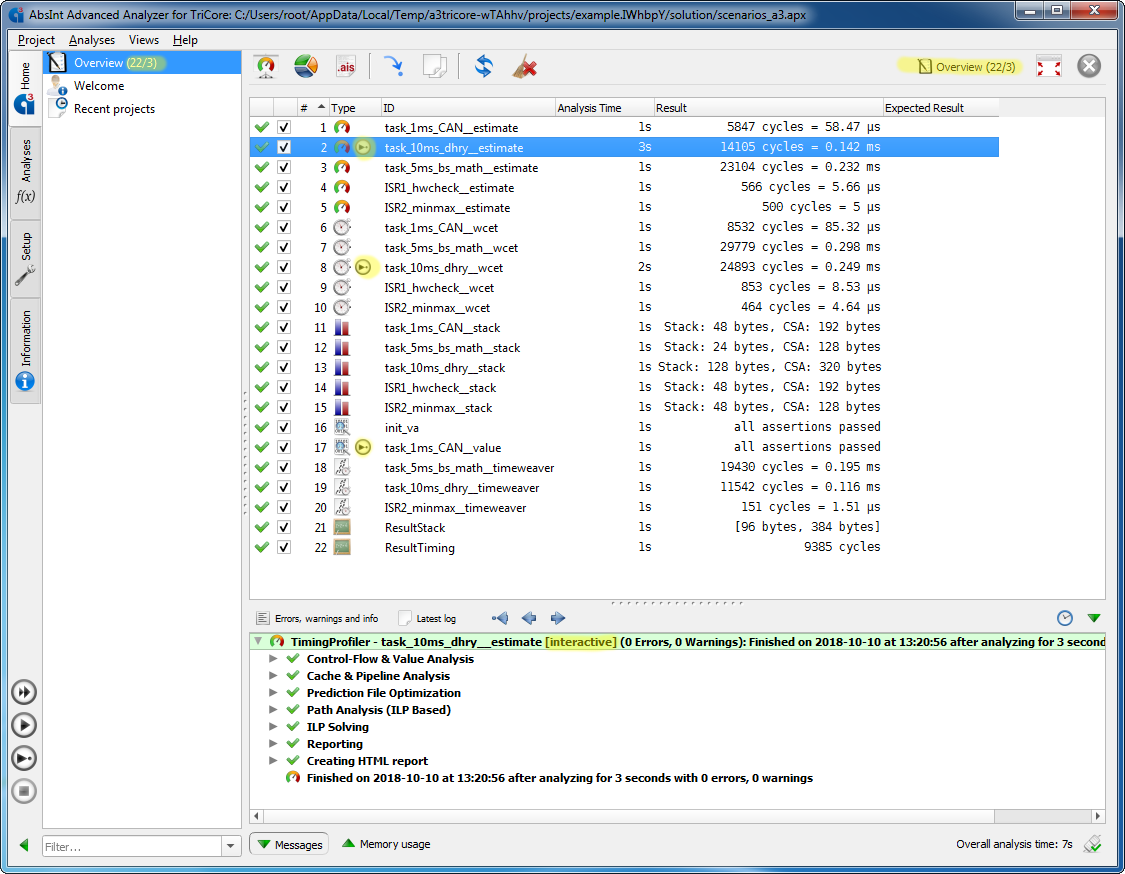Open the Project menu

pos(36,40)
